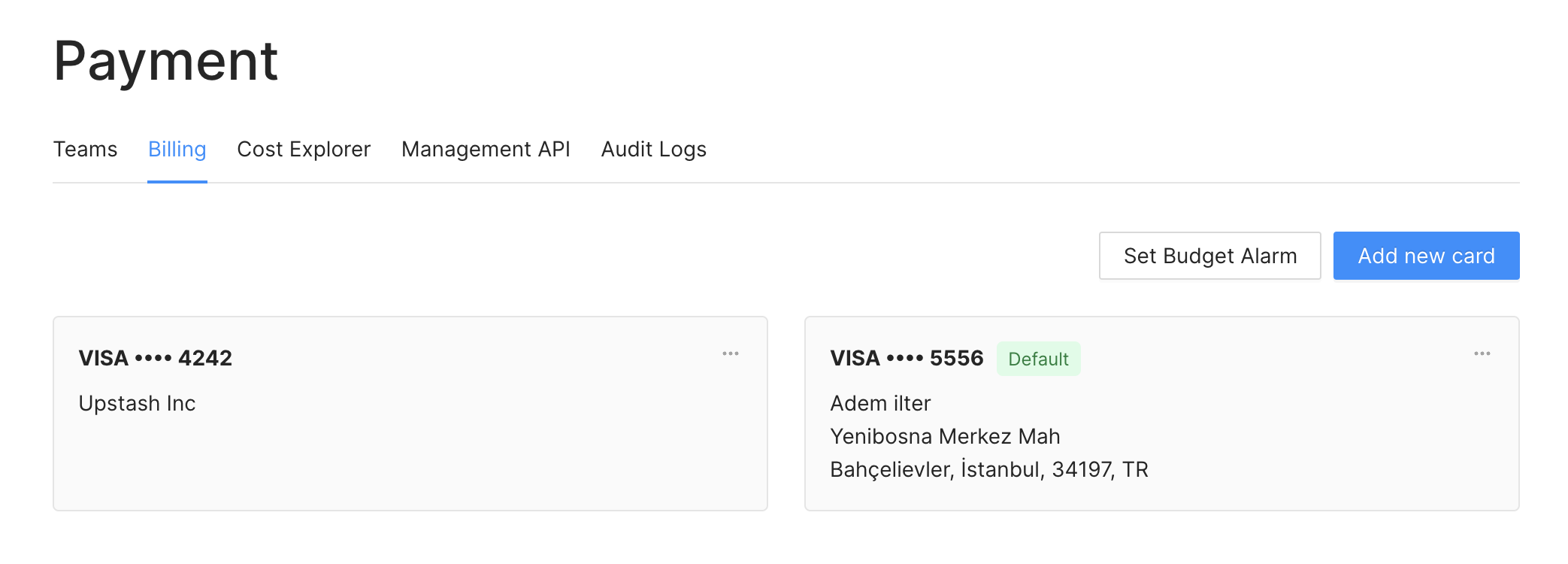
Task: Click the VISA brand label on the default card
Action: pyautogui.click(x=855, y=358)
